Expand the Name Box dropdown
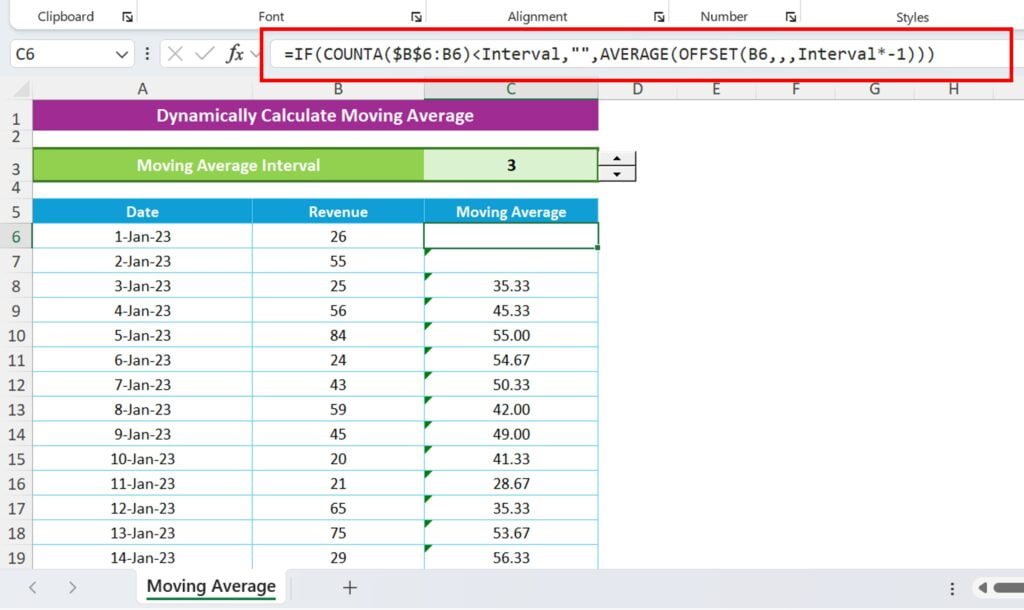The height and width of the screenshot is (610, 1024). click(121, 54)
